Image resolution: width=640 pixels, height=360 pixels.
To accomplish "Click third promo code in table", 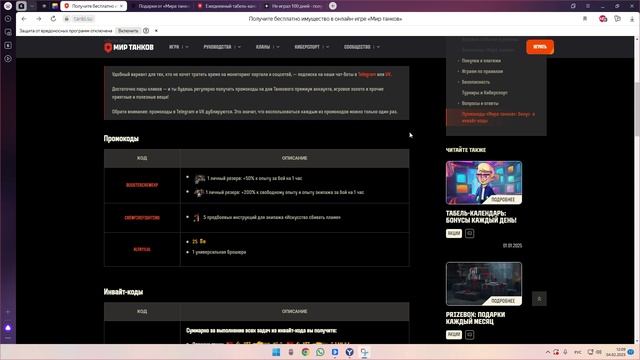I will pyautogui.click(x=142, y=249).
